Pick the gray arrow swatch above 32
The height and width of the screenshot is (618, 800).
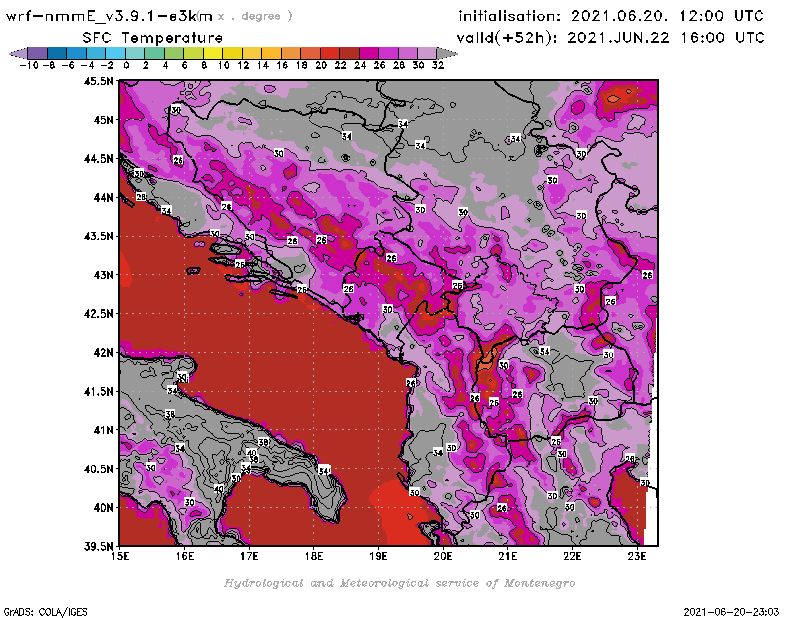click(x=447, y=53)
